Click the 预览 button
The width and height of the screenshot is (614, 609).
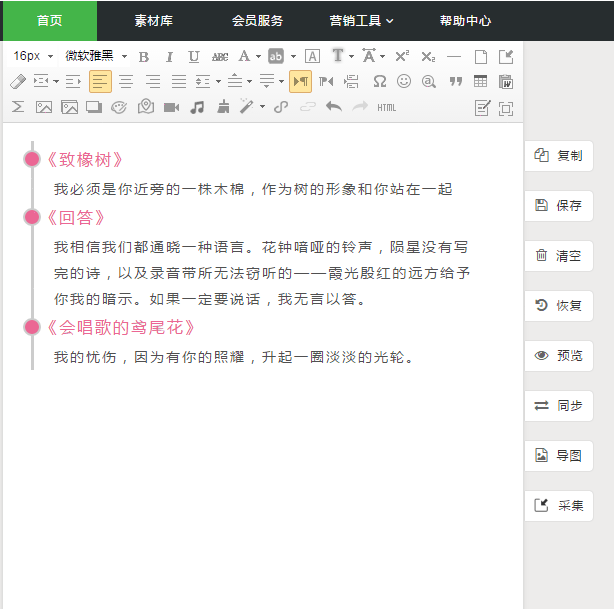pyautogui.click(x=559, y=356)
